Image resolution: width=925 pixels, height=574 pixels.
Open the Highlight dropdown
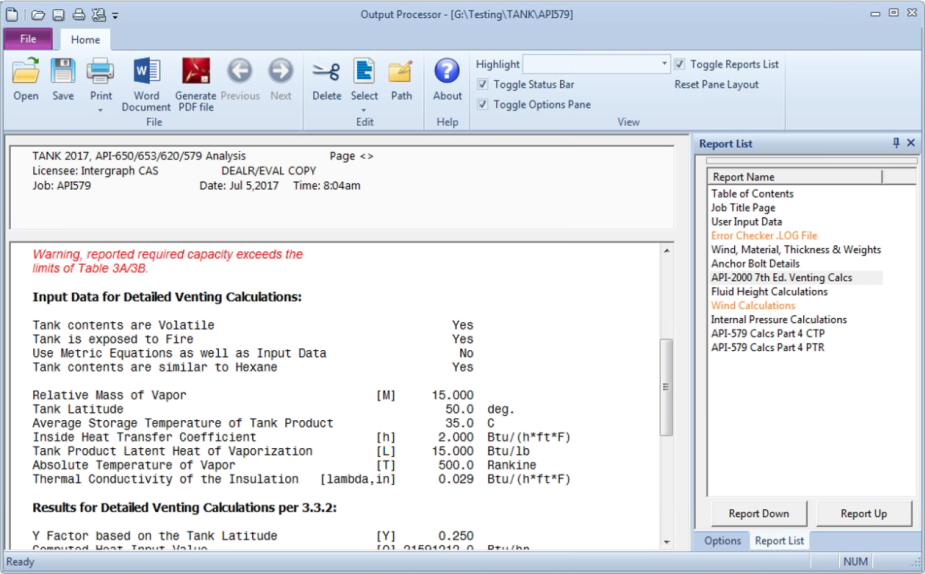664,63
